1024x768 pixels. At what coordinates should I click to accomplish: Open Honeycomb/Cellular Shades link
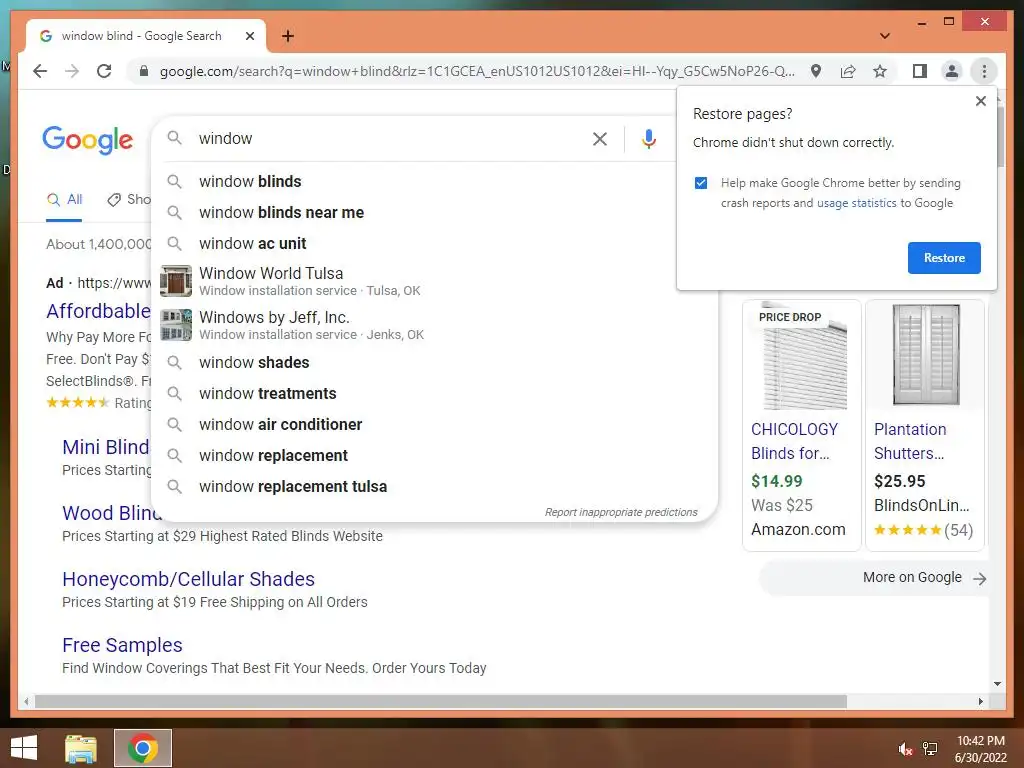pos(188,579)
